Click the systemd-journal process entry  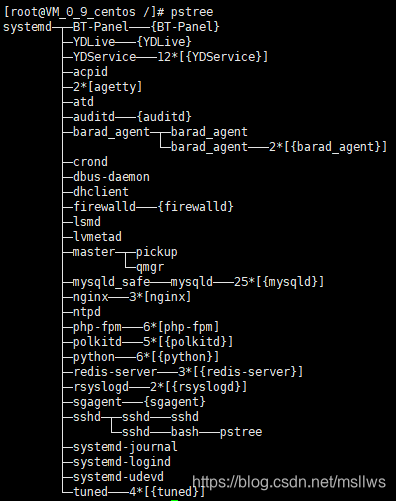coord(125,447)
